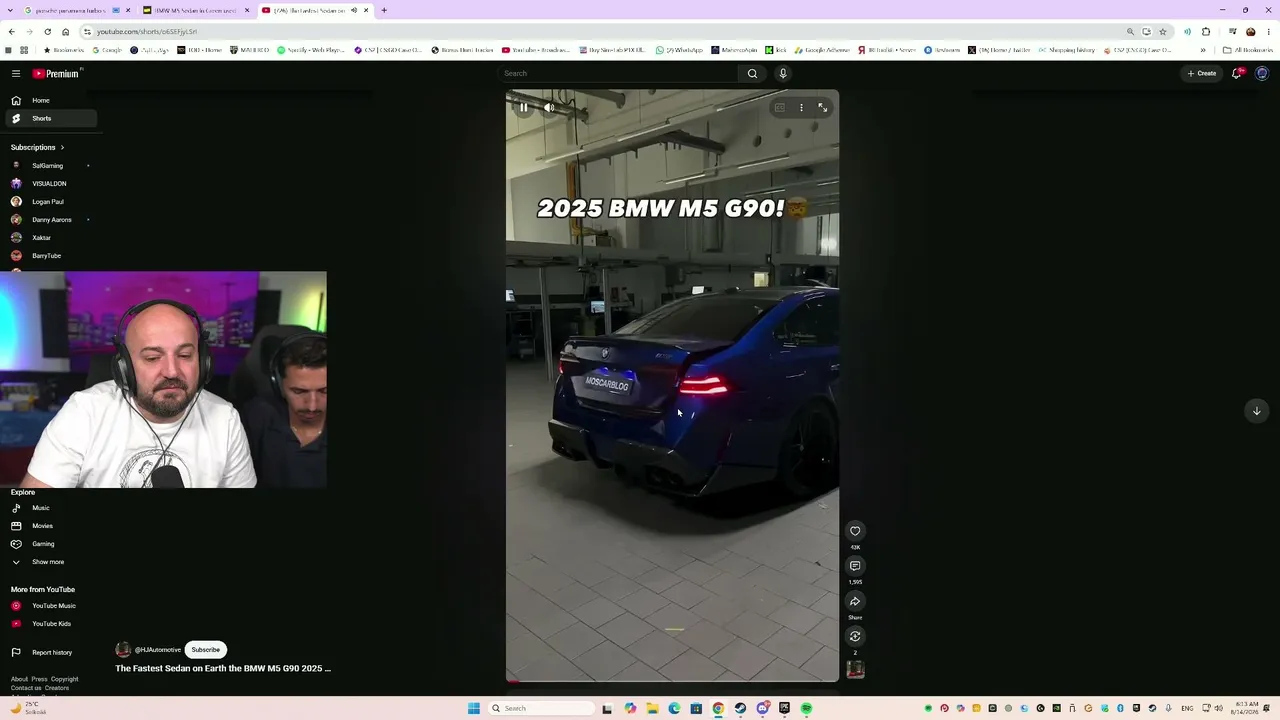Open the SalGaming subscription
The width and height of the screenshot is (1280, 720).
pos(50,166)
